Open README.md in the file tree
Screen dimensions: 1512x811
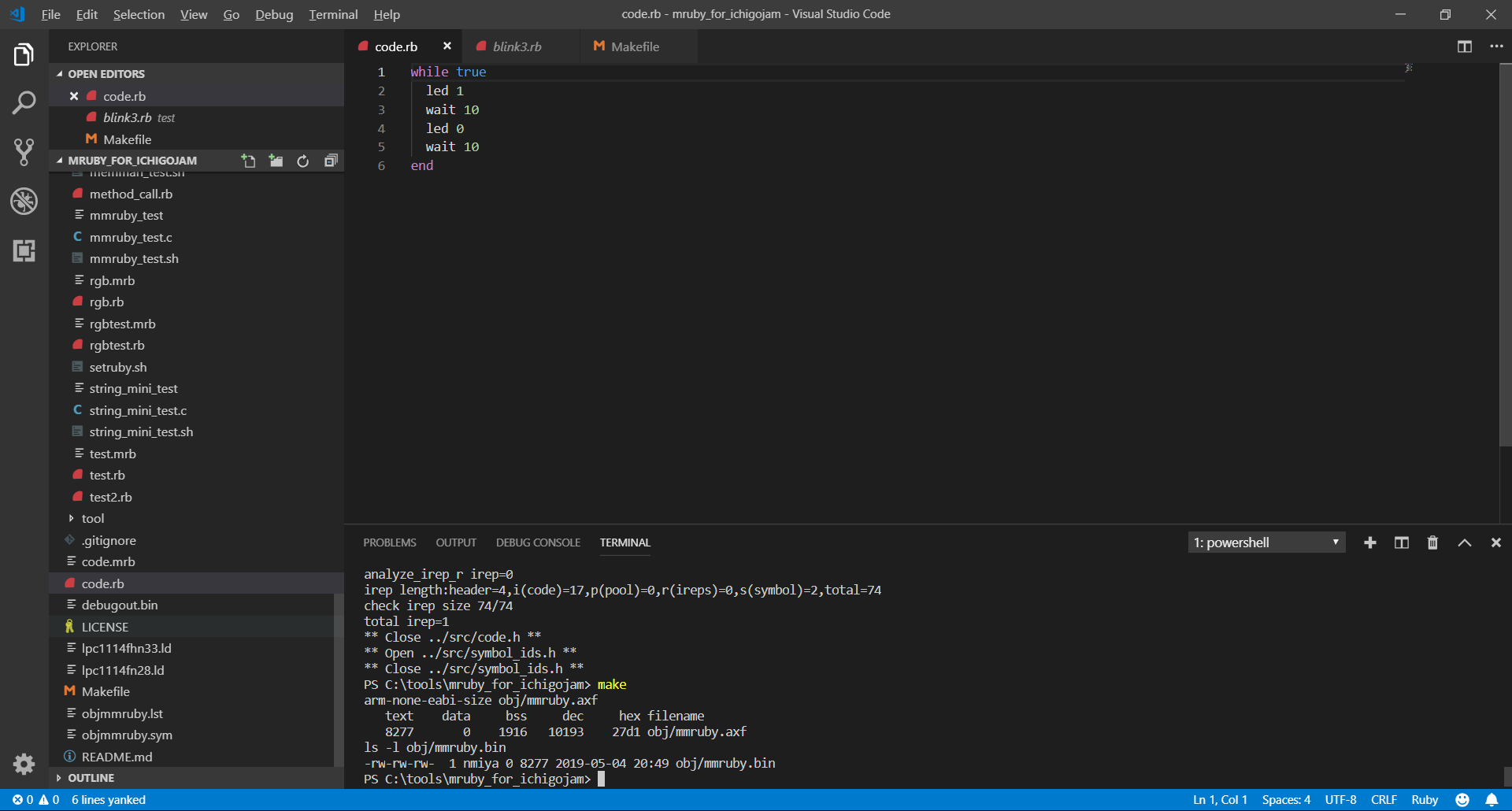pyautogui.click(x=117, y=757)
